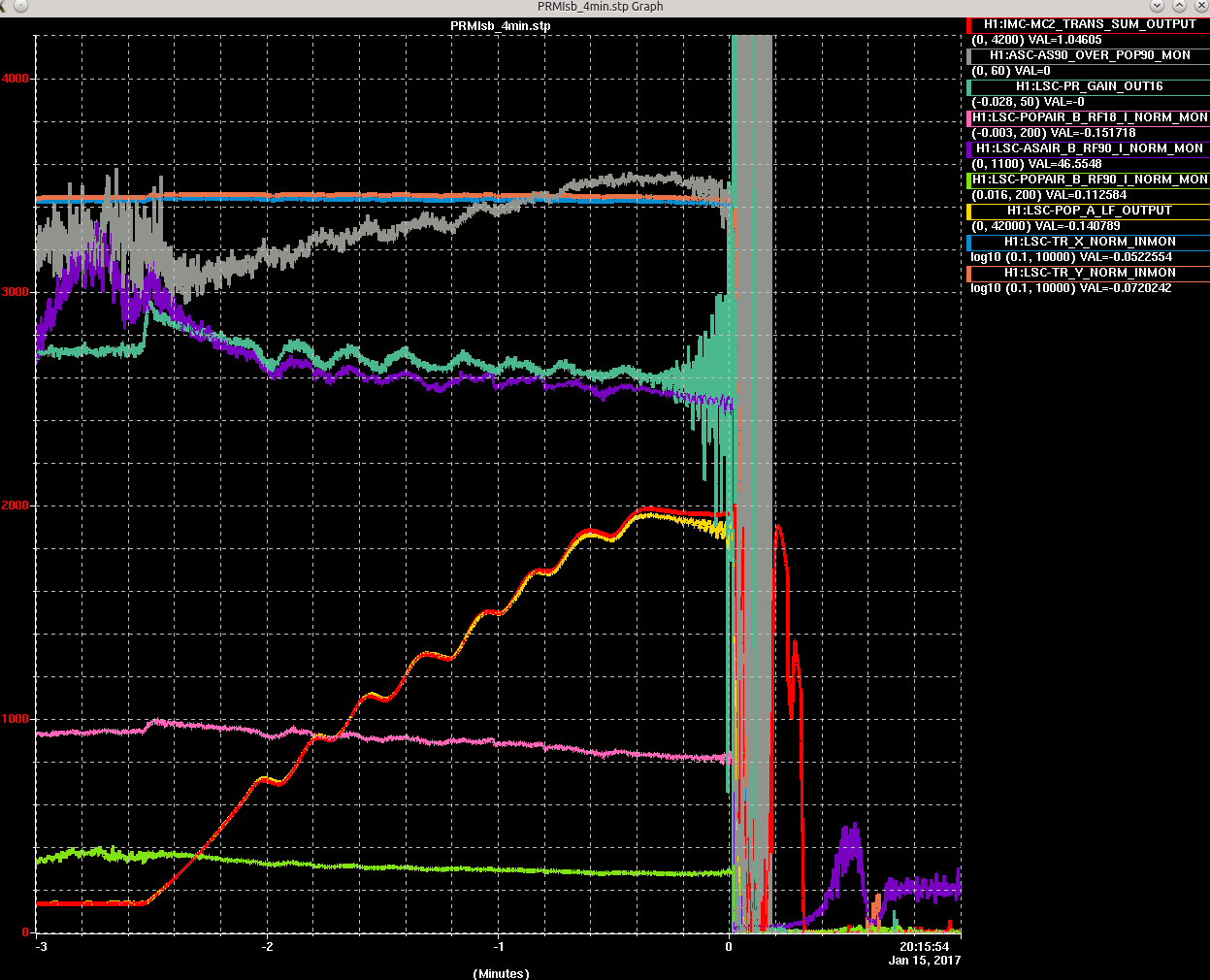The width and height of the screenshot is (1210, 980).
Task: Click the 20:15:54 timestamp
Action: point(924,946)
